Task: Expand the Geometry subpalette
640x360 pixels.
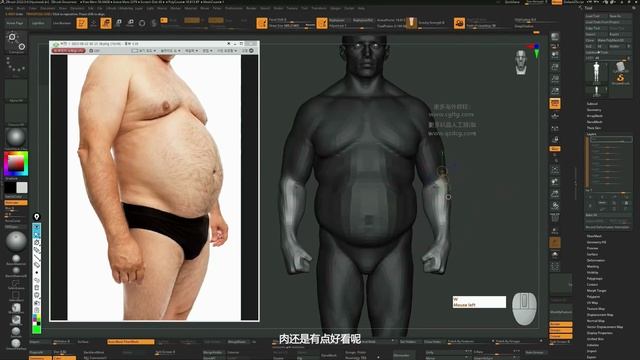Action: point(594,110)
